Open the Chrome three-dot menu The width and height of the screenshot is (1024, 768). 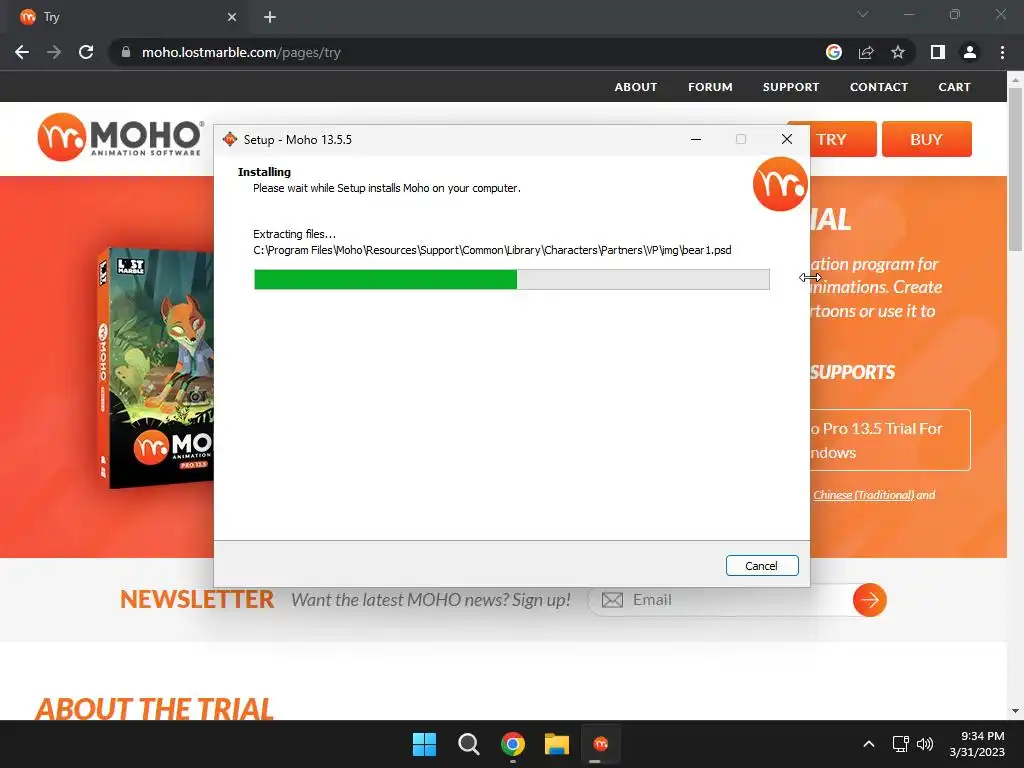(1002, 52)
